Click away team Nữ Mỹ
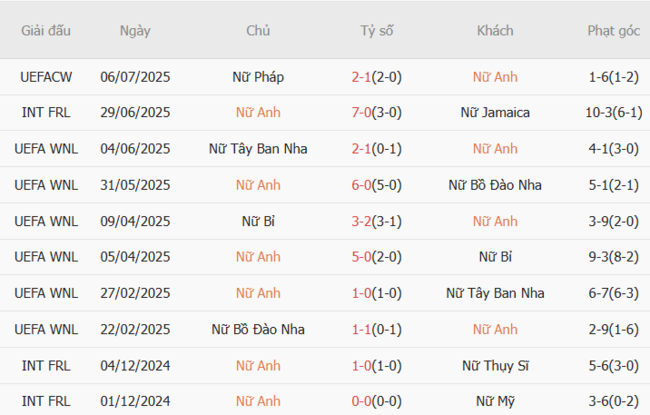Screen dimensions: 650x415 [495, 401]
